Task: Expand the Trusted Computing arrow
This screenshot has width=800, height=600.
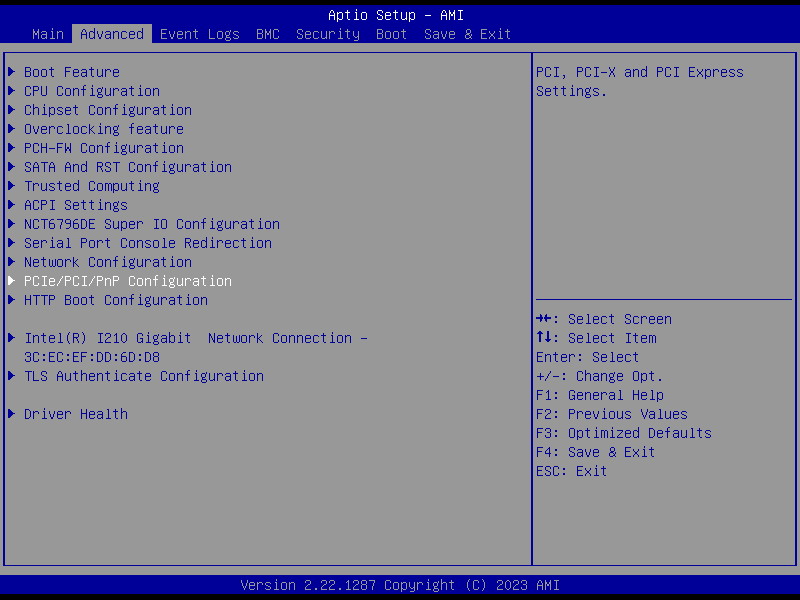Action: pyautogui.click(x=12, y=186)
